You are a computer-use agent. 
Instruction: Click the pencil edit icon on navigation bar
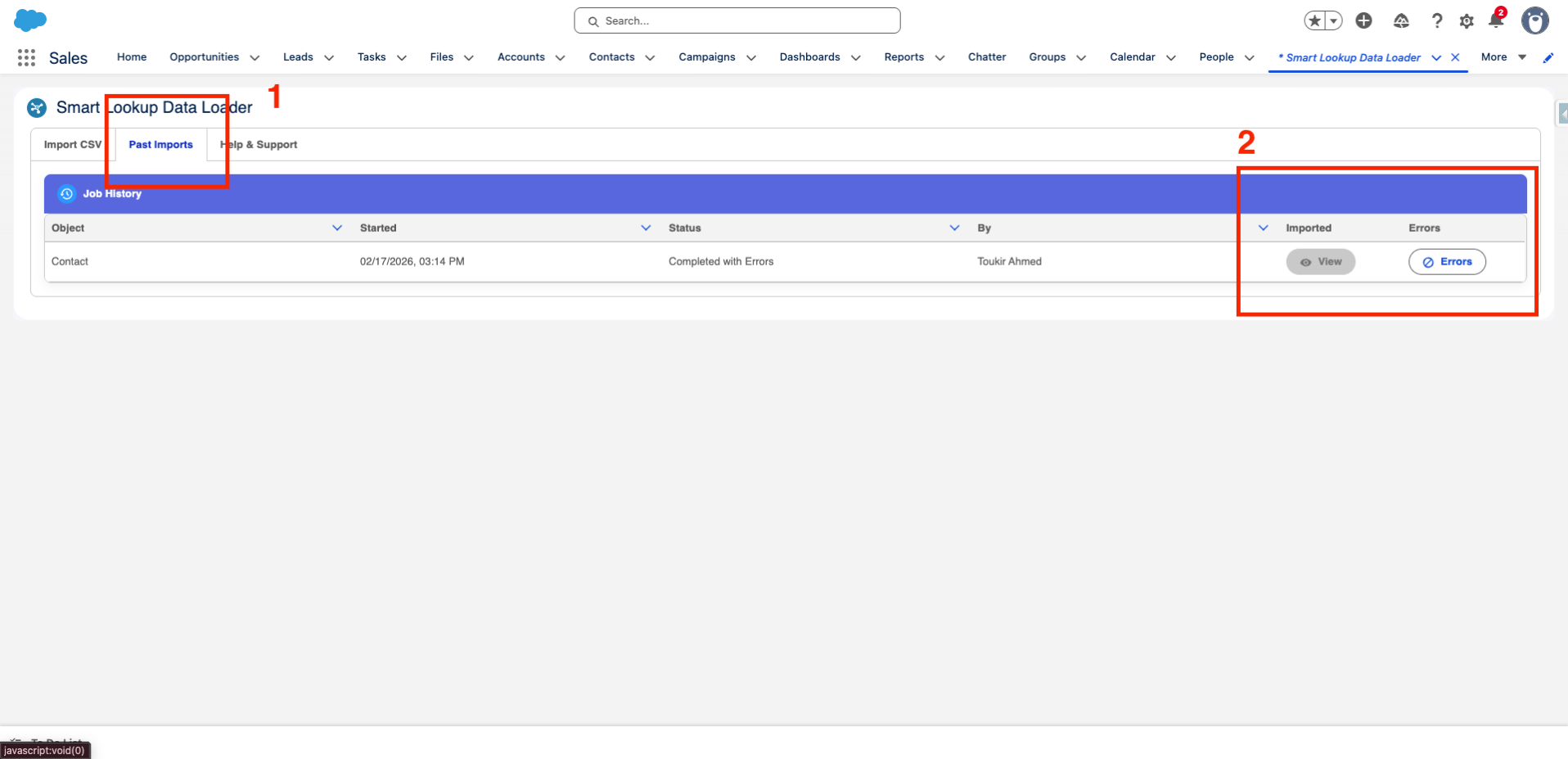point(1548,57)
